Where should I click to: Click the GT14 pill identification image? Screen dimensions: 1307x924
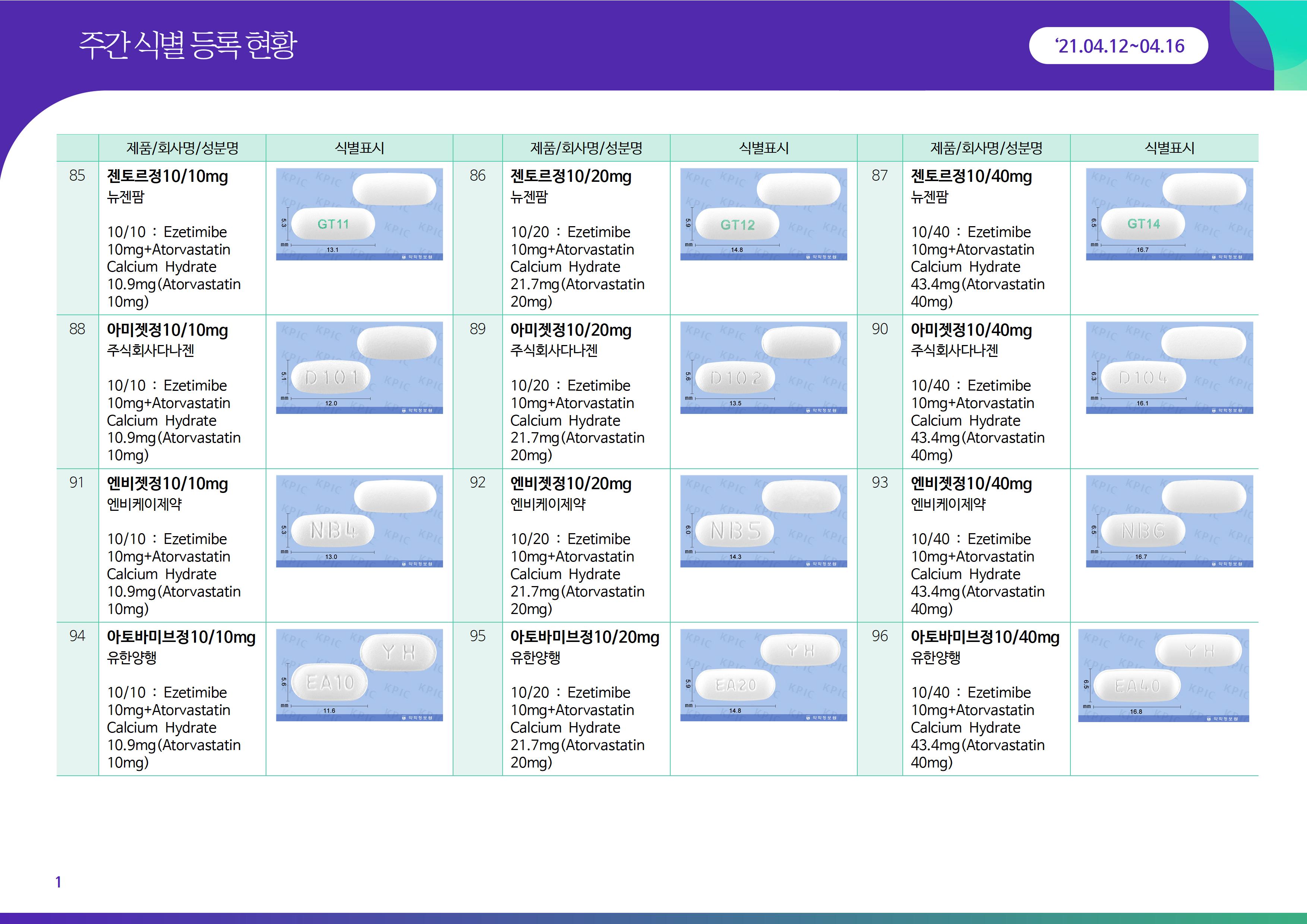pos(1169,214)
